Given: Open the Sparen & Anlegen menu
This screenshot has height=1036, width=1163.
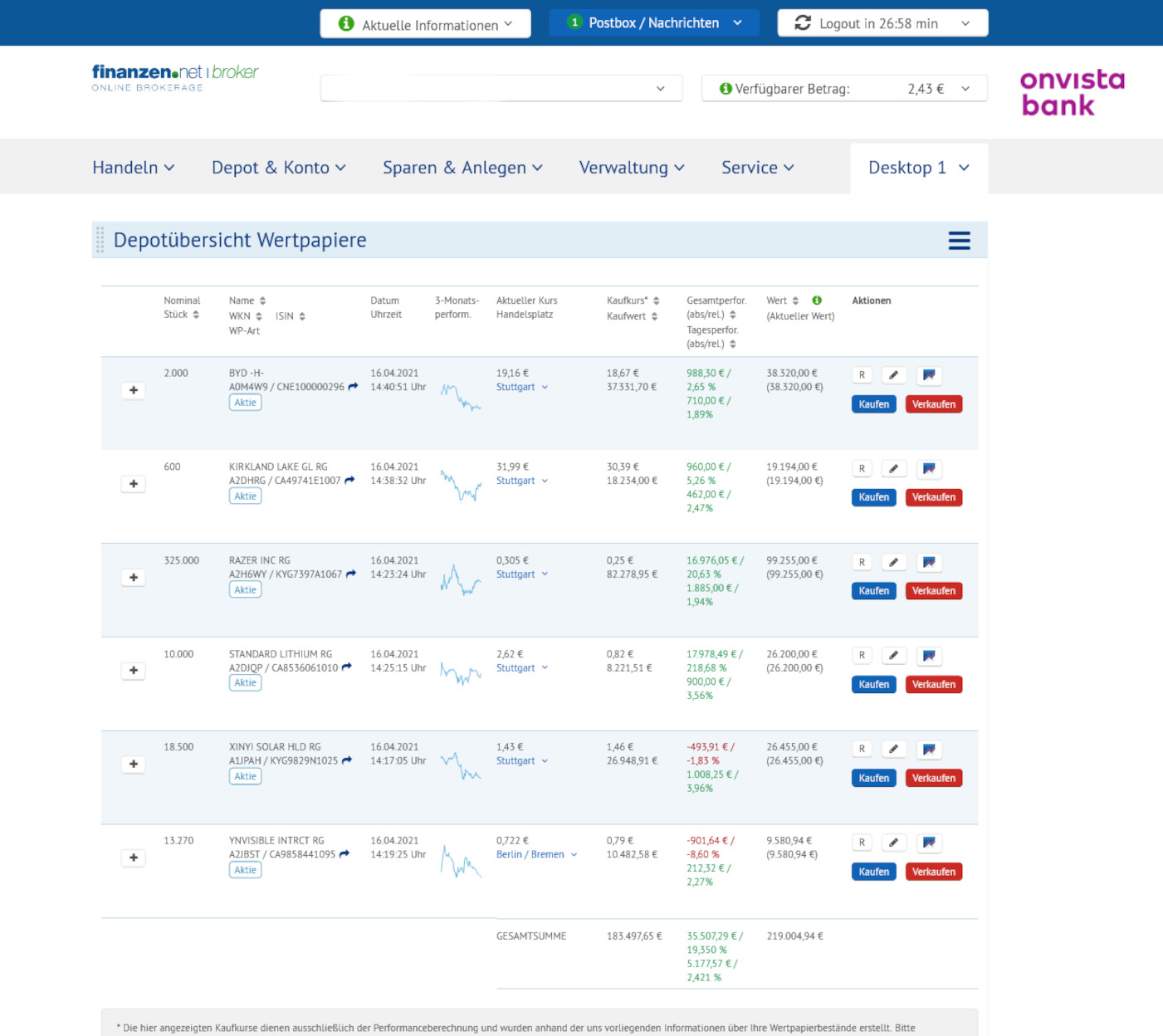Looking at the screenshot, I should 463,168.
